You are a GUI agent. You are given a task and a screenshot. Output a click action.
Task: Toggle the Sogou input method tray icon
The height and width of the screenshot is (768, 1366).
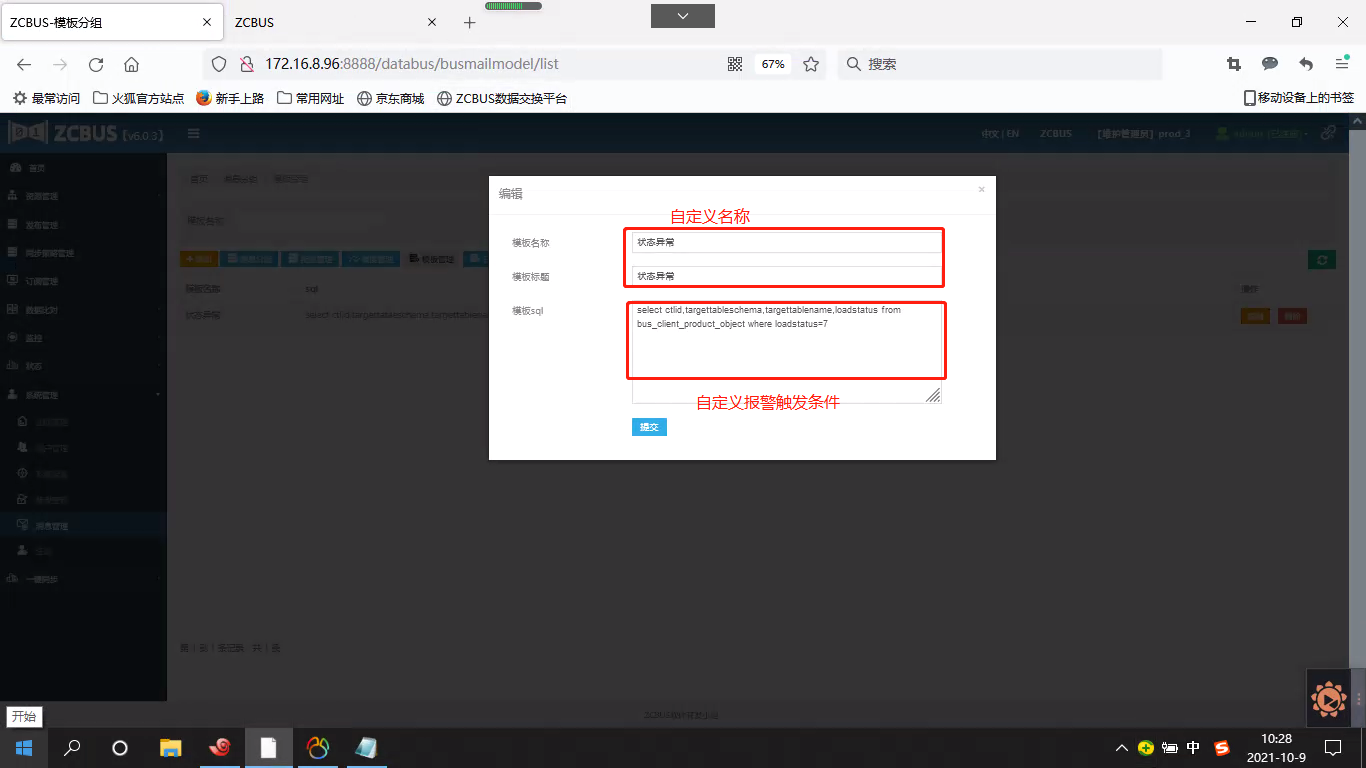(x=1221, y=747)
